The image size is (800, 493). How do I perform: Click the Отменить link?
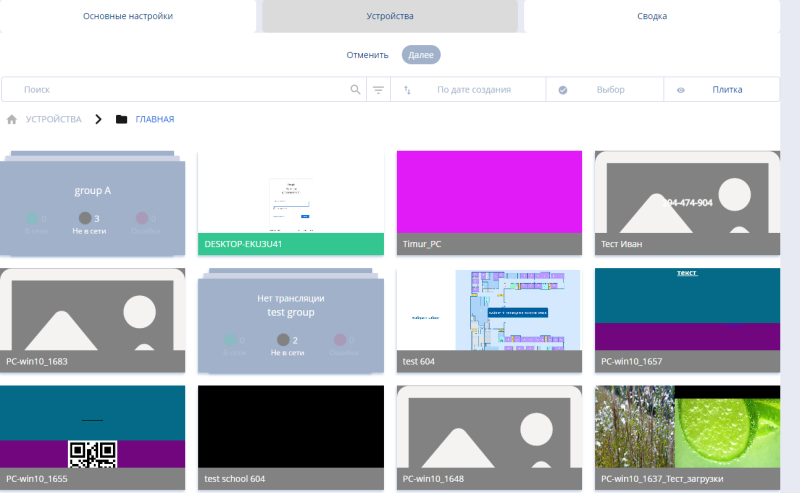tap(367, 55)
